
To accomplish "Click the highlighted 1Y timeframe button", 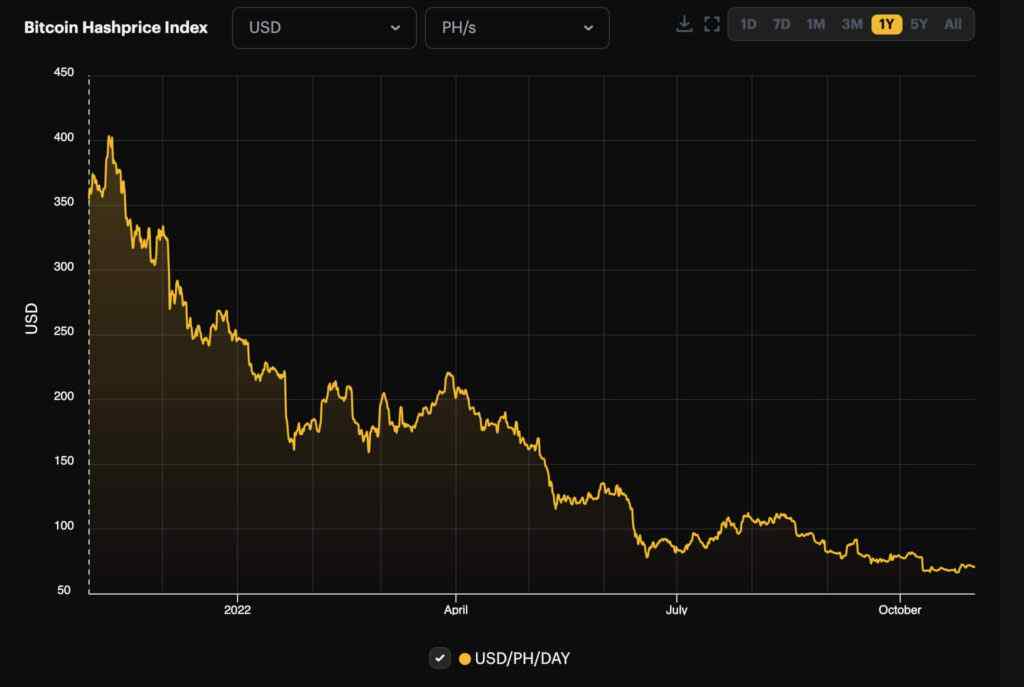I will pos(885,24).
